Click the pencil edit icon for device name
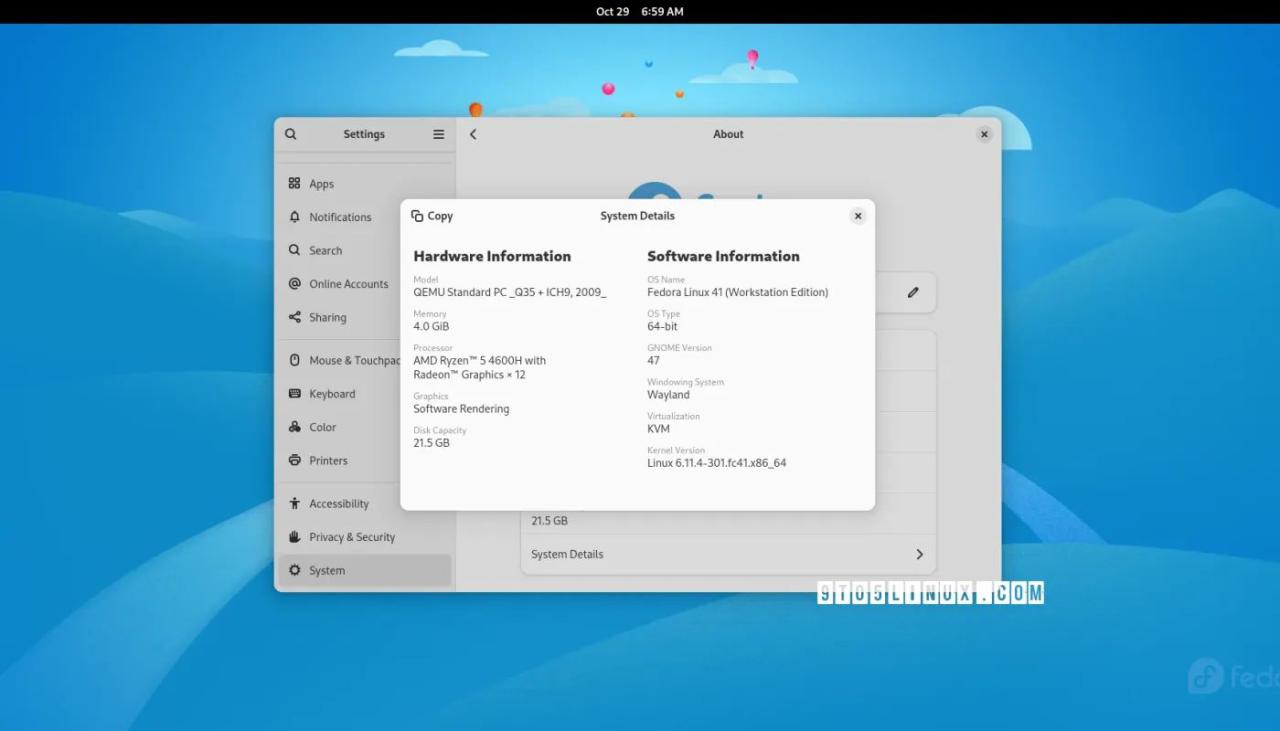Image resolution: width=1280 pixels, height=731 pixels. point(912,292)
